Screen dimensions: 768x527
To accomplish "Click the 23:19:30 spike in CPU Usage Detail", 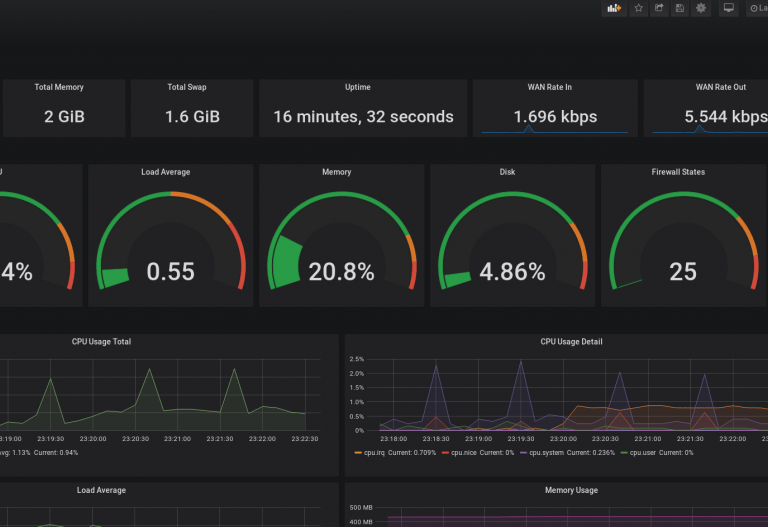I will 520,363.
